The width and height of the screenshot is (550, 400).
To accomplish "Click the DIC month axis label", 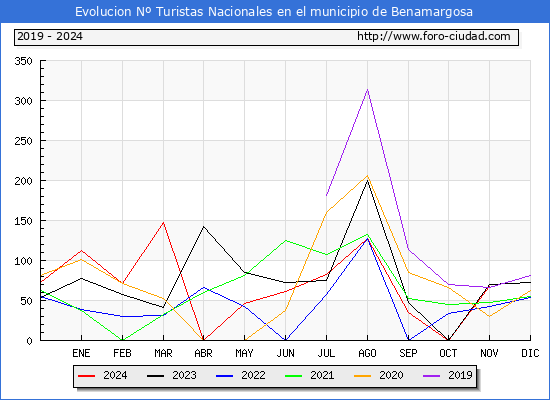I will point(530,353).
